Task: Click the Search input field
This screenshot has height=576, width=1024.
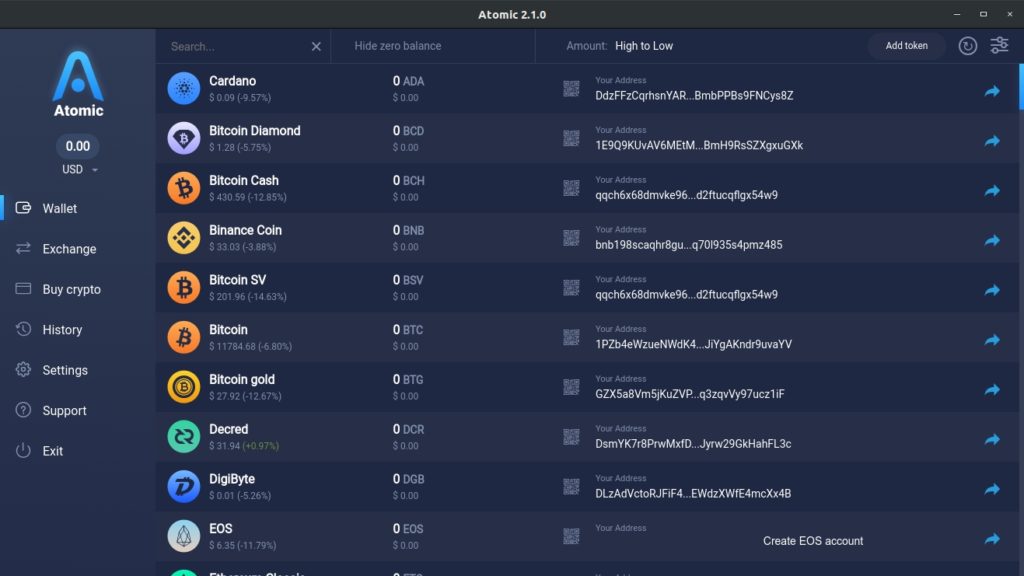Action: [238, 46]
